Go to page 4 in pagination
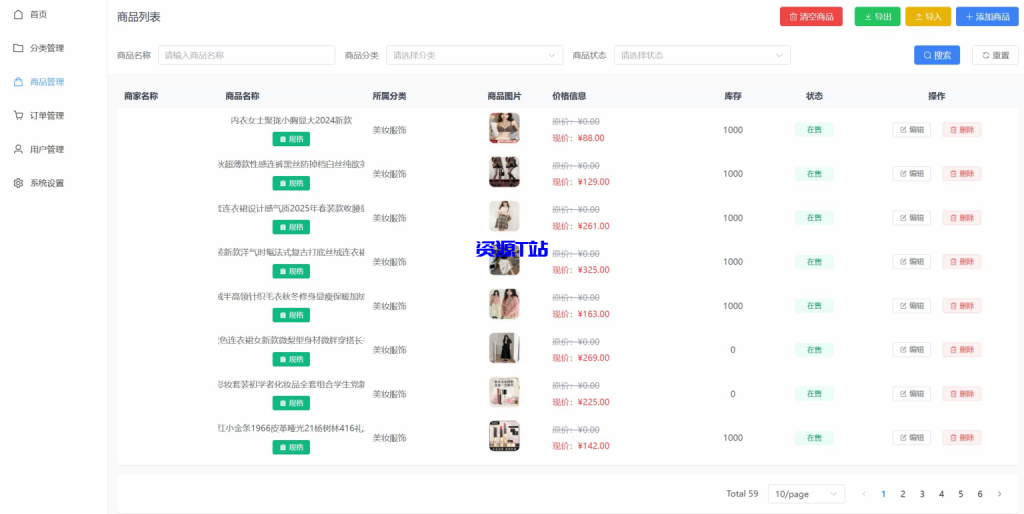Viewport: 1024px width, 514px height. tap(941, 494)
